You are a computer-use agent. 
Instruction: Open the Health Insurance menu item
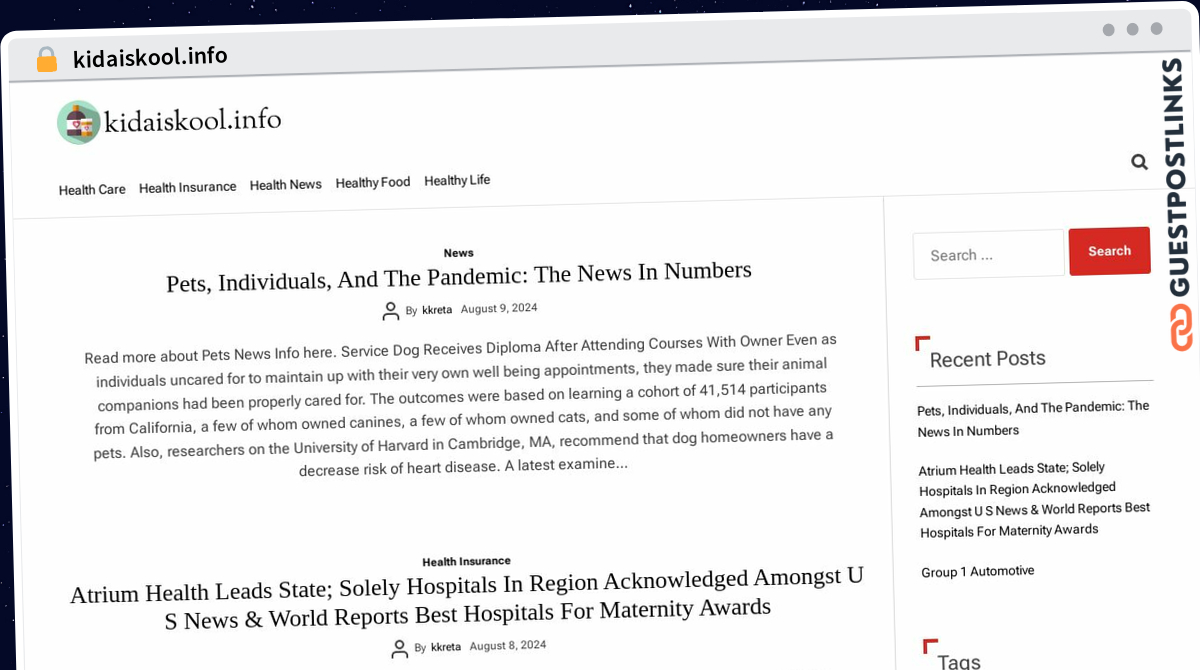(x=188, y=187)
